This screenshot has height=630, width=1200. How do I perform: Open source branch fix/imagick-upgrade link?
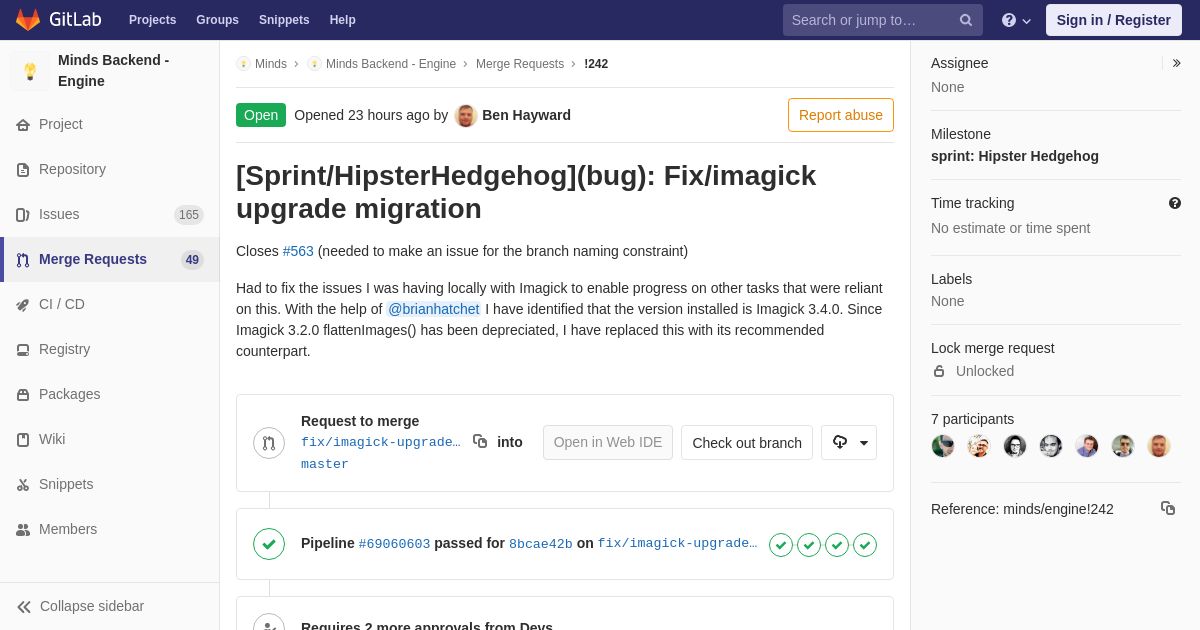click(x=381, y=442)
